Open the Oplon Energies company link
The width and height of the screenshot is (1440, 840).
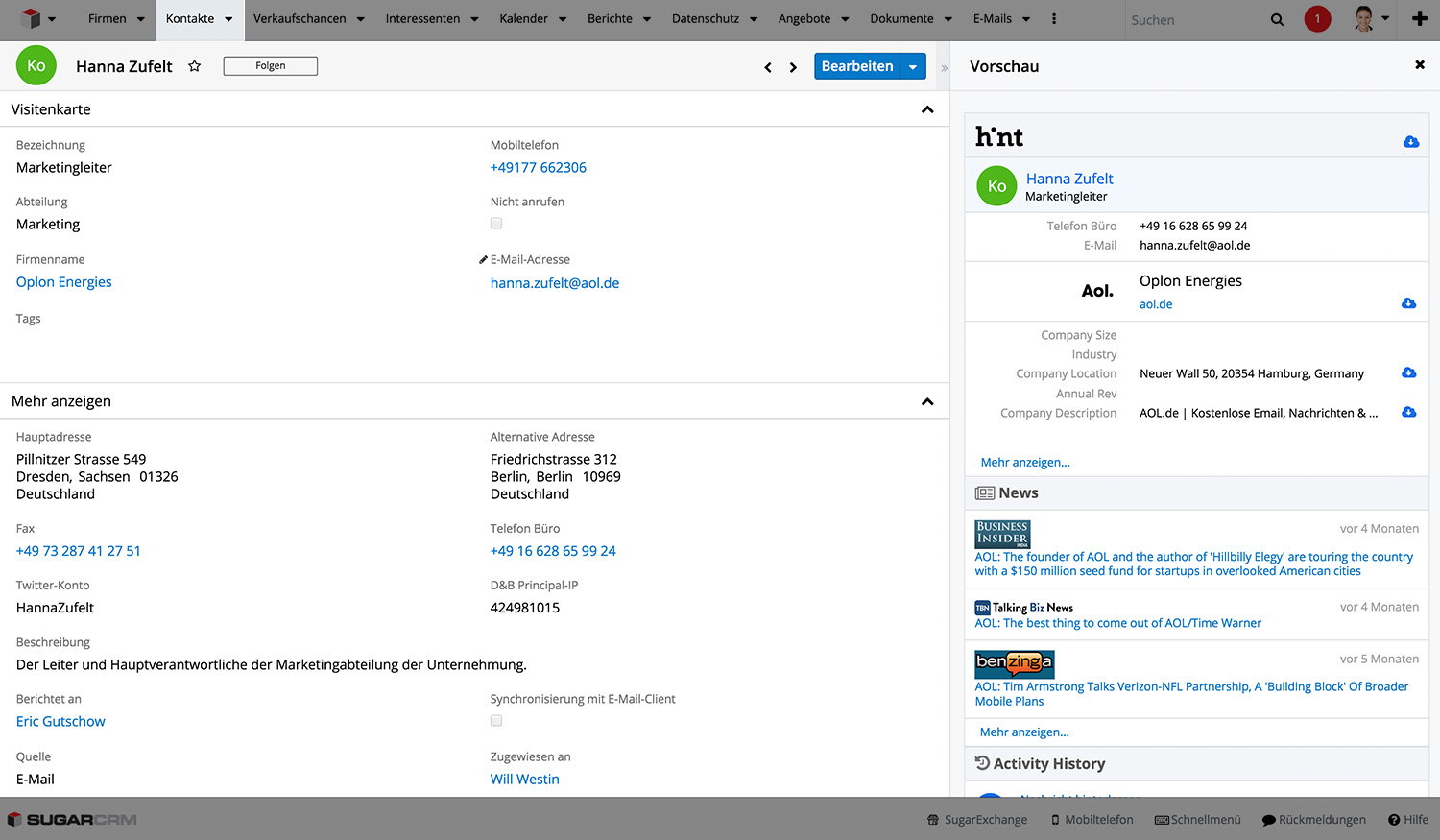pos(64,282)
